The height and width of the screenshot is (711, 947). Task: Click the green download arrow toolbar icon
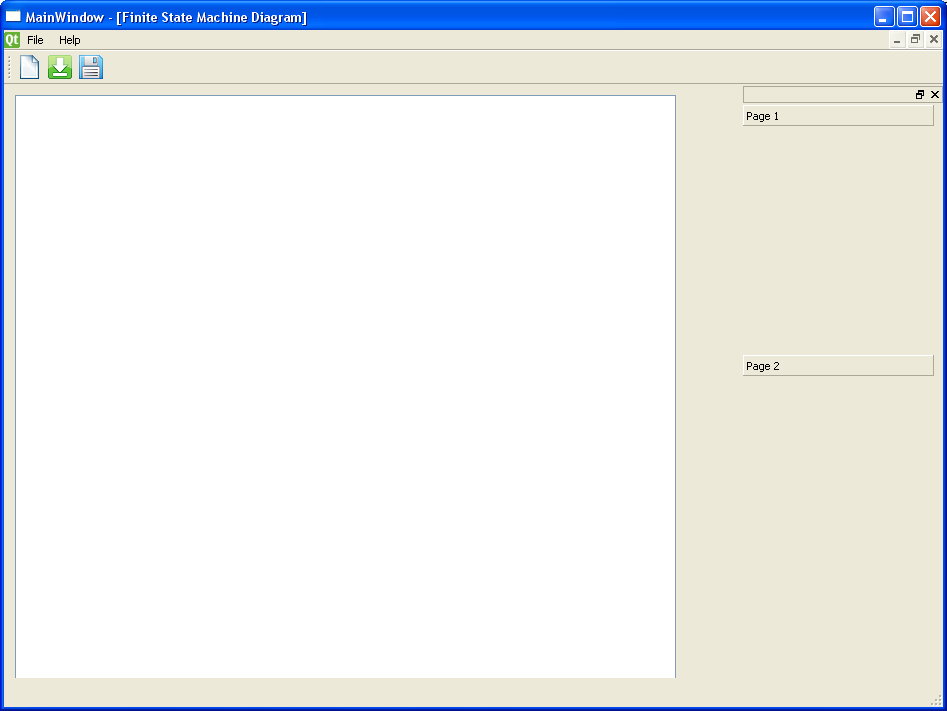[60, 67]
